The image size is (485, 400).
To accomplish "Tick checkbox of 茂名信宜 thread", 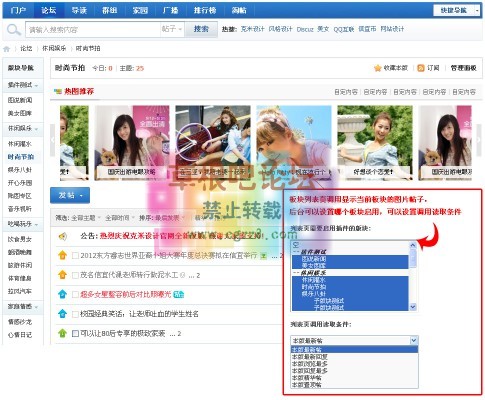I will [75, 275].
